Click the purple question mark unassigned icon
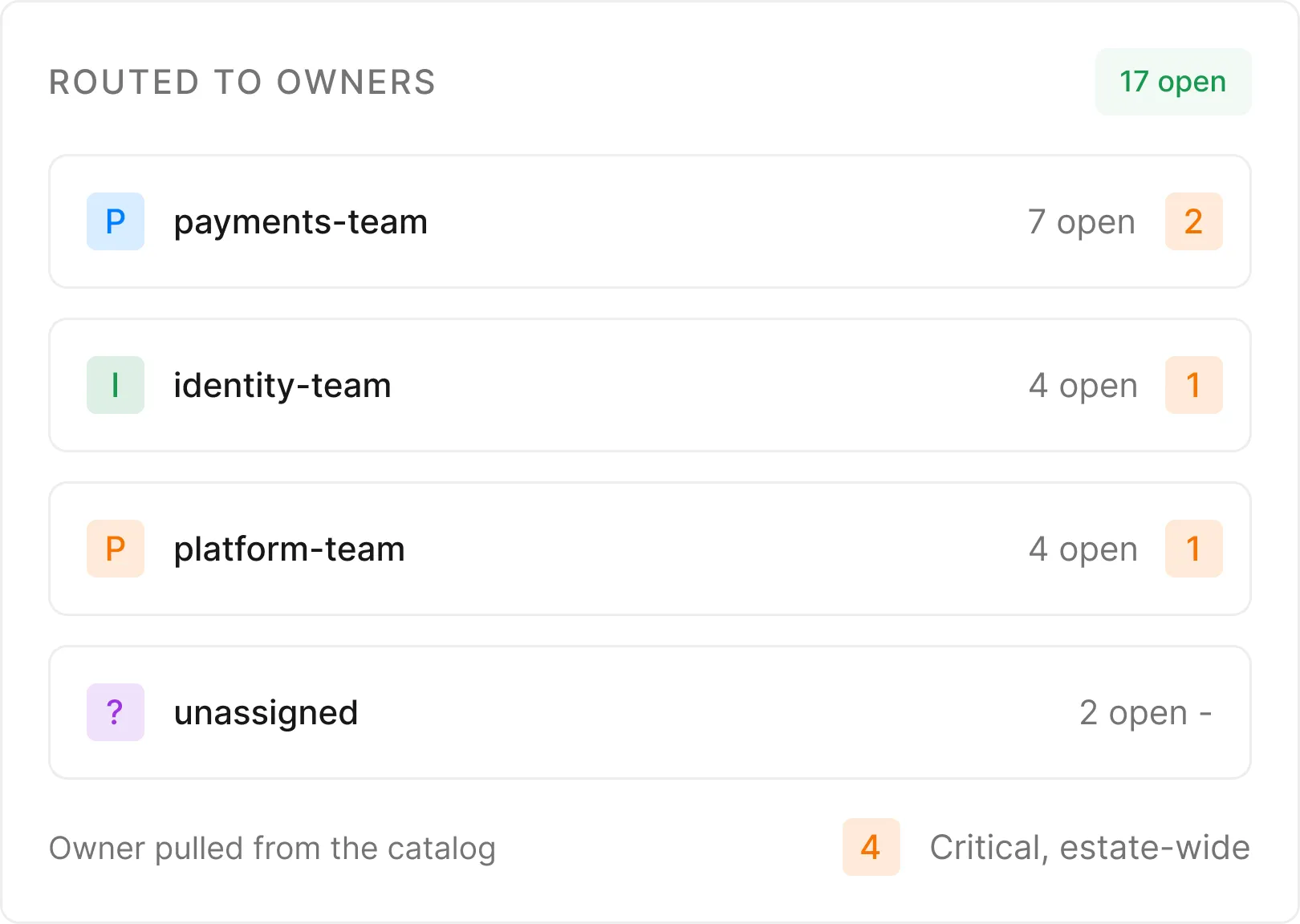 tap(116, 712)
